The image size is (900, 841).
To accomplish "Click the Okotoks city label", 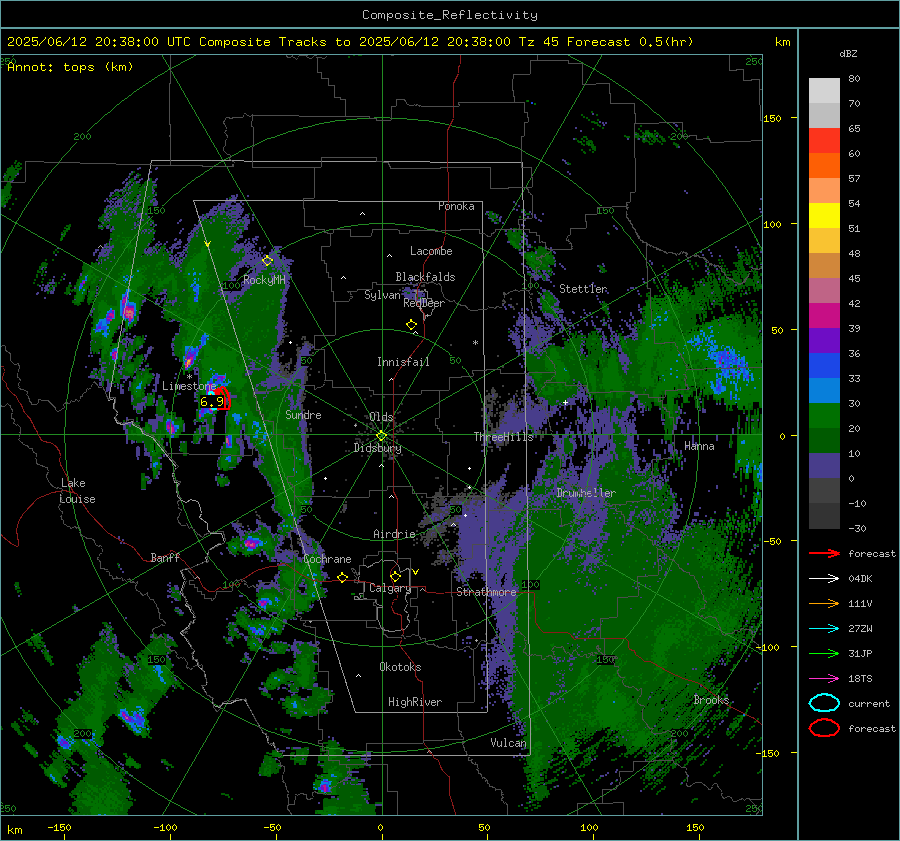I will point(400,667).
